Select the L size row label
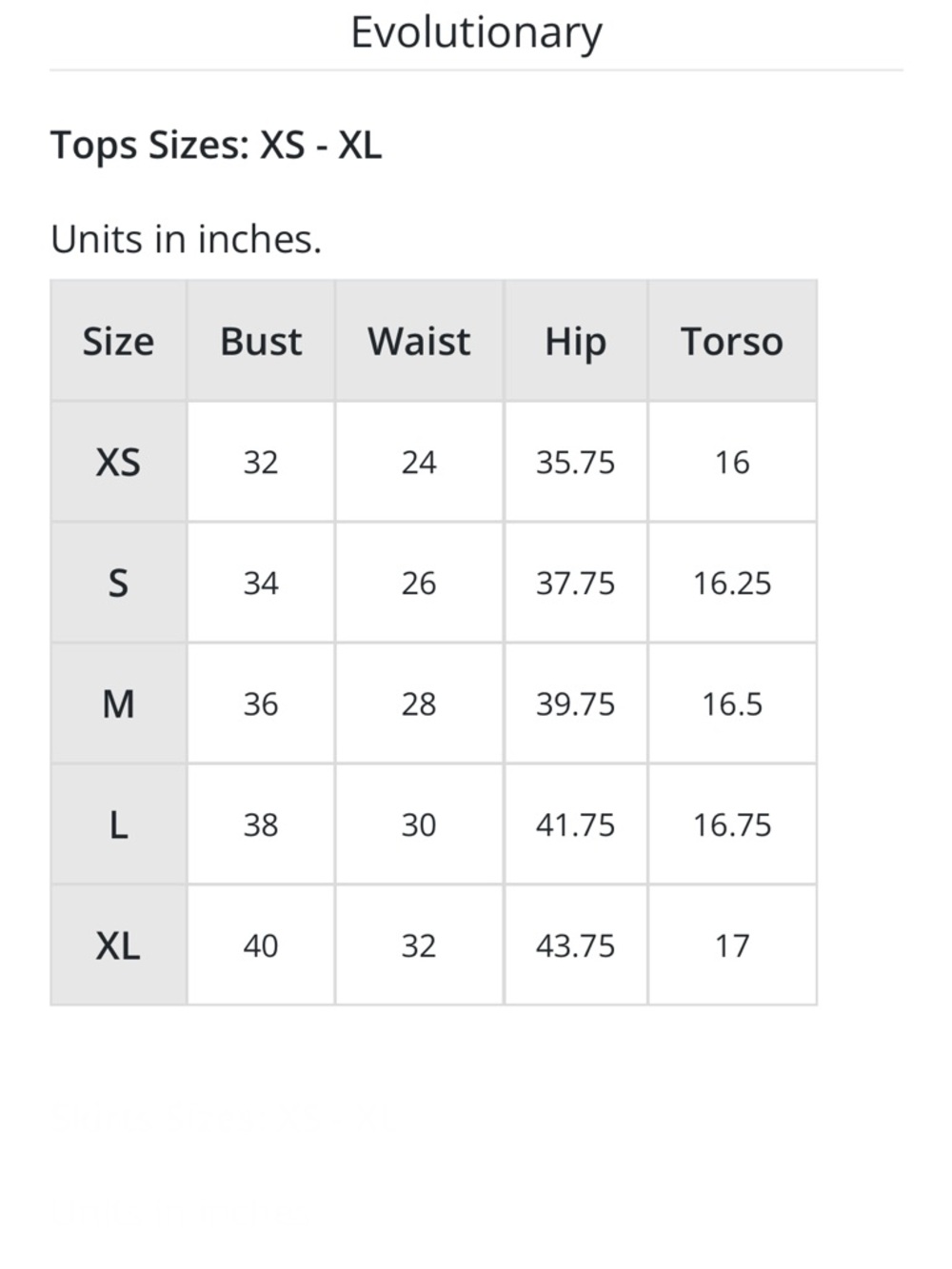Viewport: 952px width, 1269px height. click(x=118, y=824)
